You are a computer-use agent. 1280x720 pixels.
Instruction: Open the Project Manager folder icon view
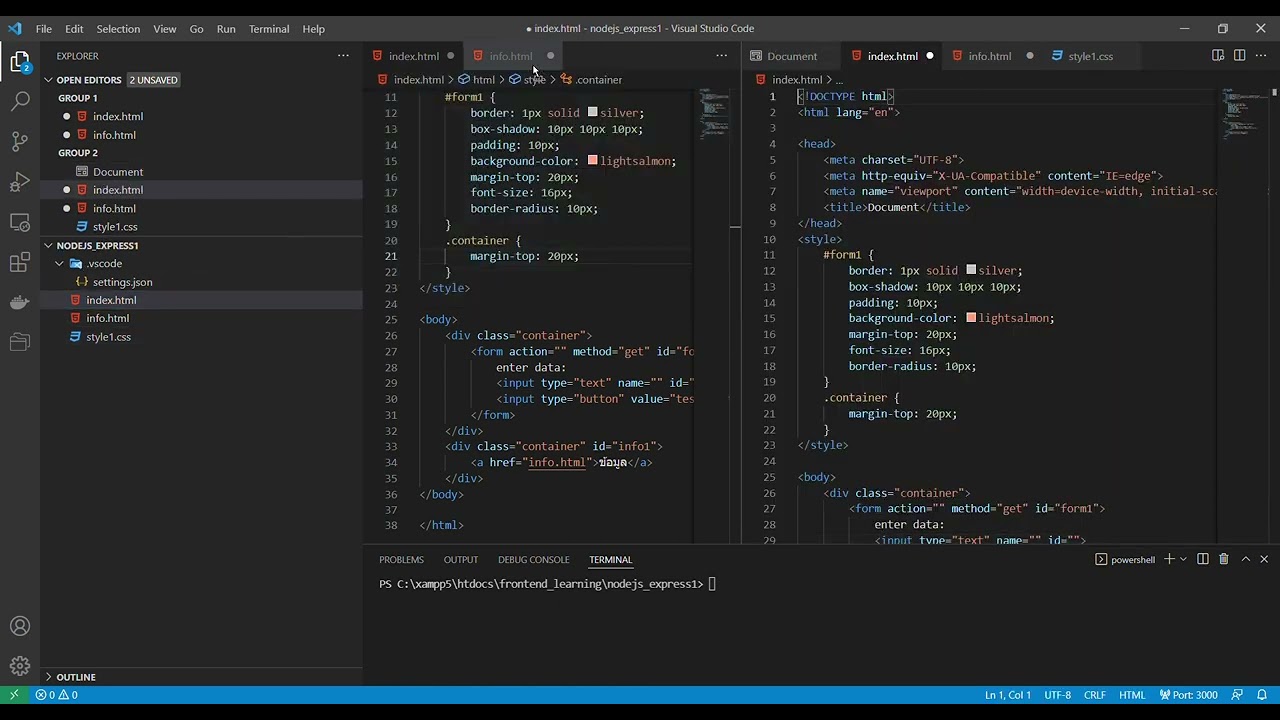click(x=20, y=342)
